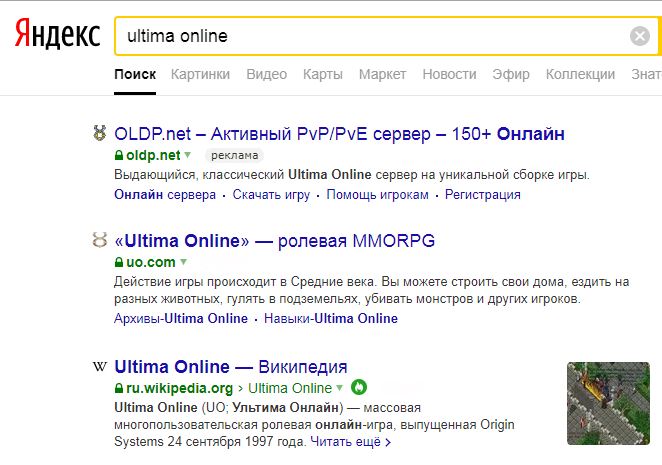
Task: Clear the search field with X icon
Action: pos(639,37)
